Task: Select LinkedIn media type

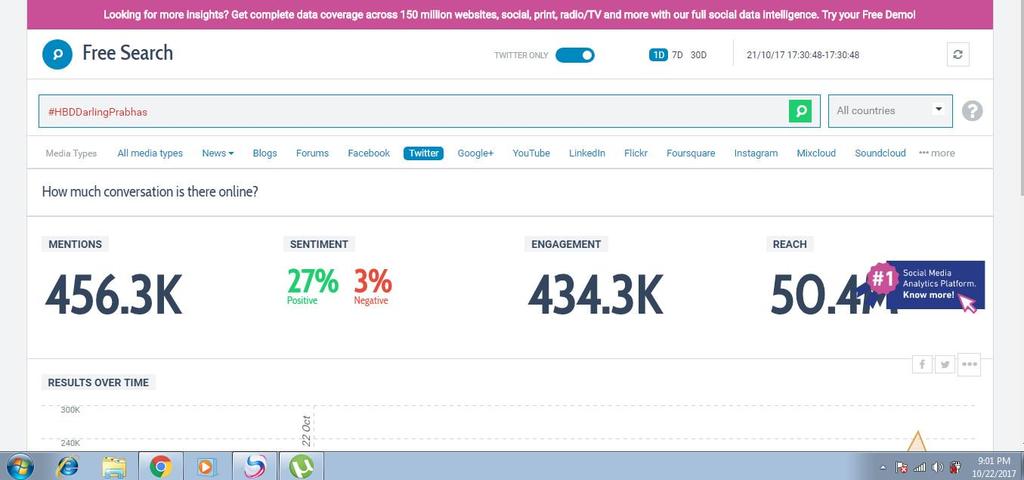Action: 586,153
